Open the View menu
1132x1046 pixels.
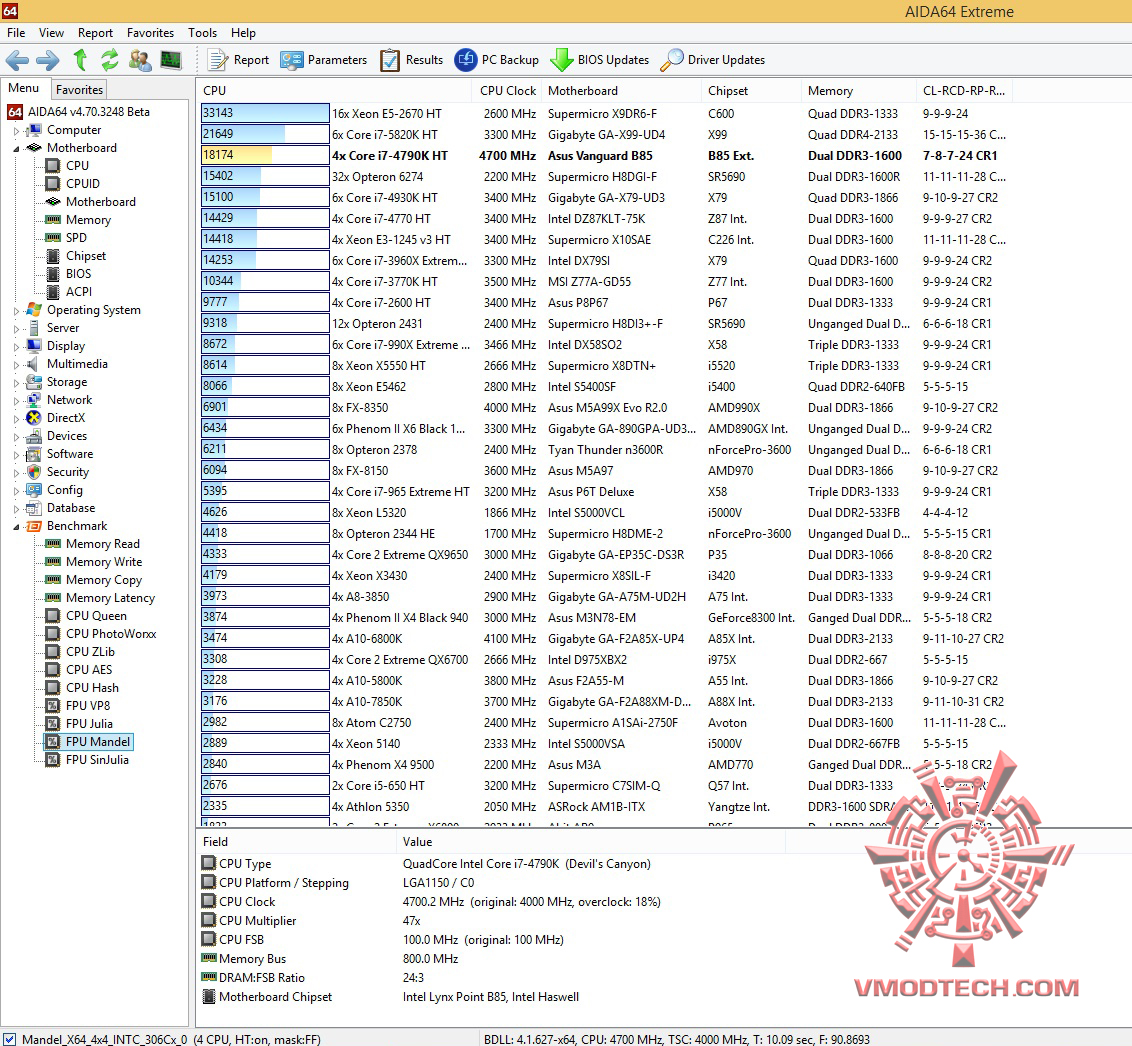(51, 32)
